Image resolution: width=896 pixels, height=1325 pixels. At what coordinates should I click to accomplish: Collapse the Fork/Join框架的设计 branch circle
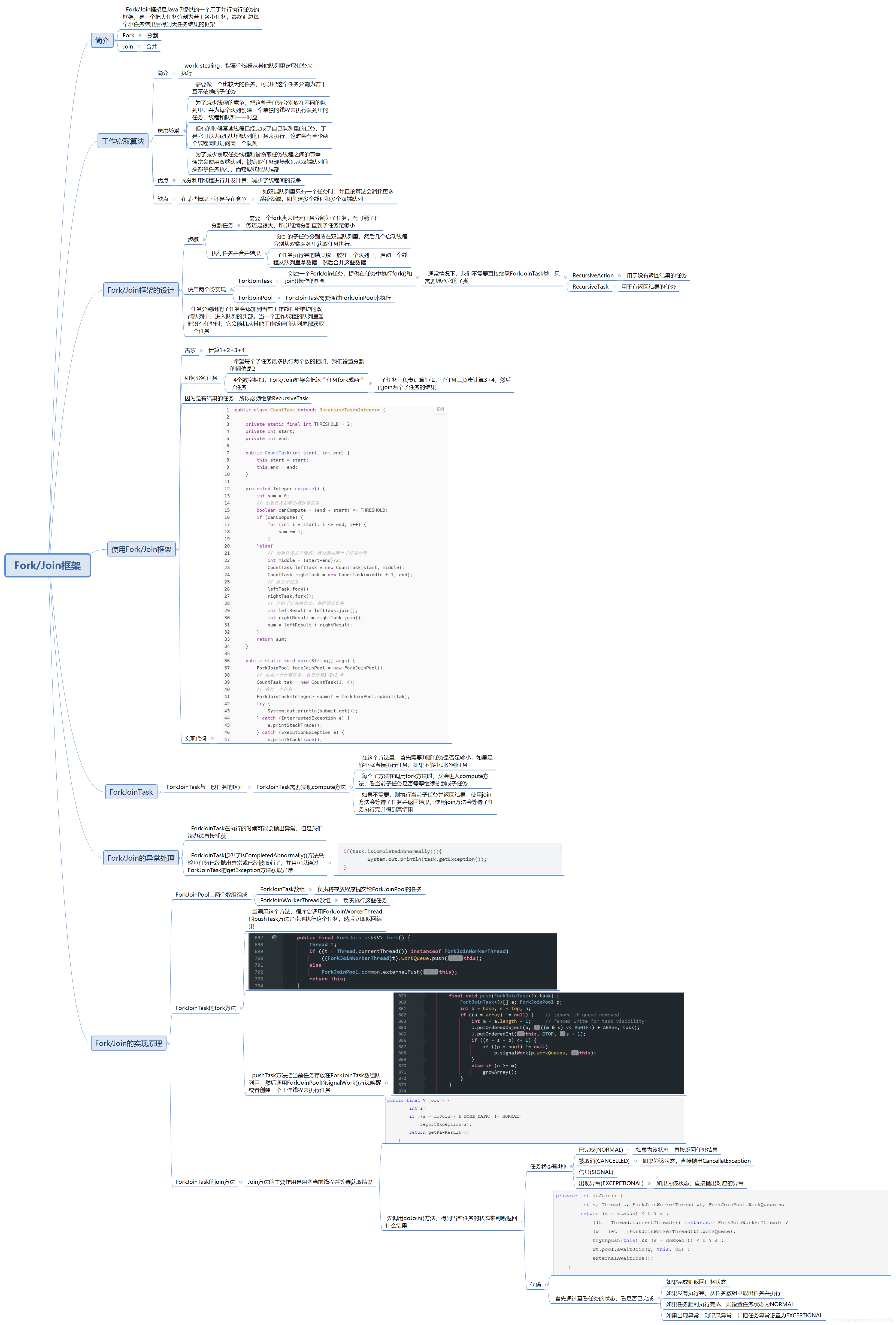181,290
